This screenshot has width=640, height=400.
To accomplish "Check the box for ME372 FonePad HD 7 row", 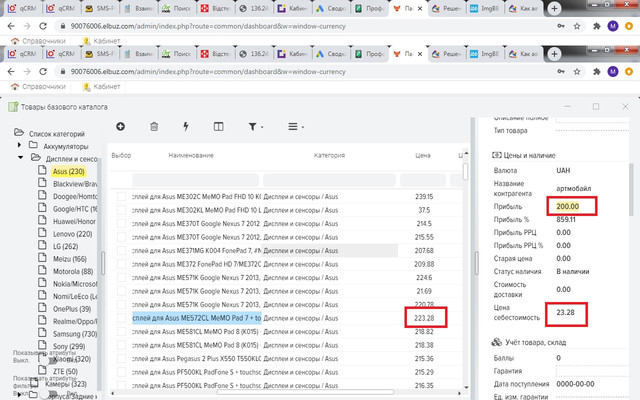I will [x=121, y=264].
